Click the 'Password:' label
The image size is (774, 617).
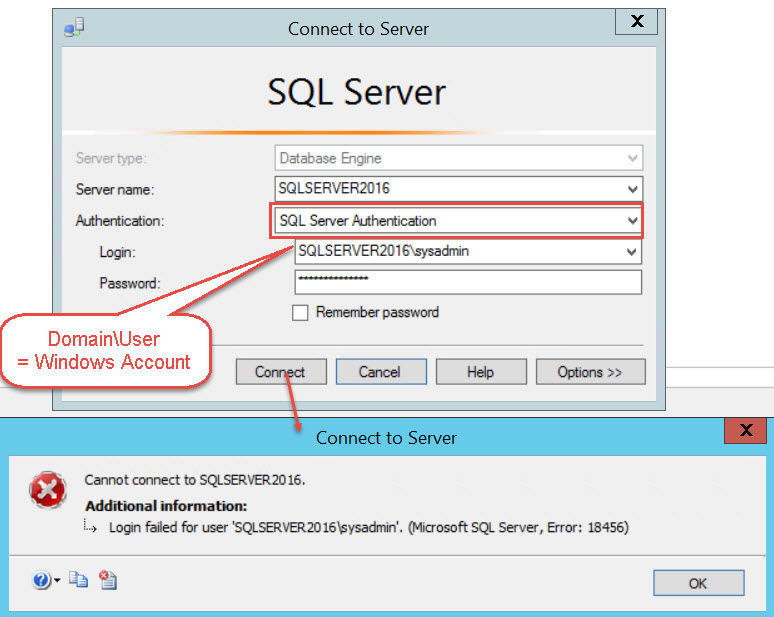130,283
